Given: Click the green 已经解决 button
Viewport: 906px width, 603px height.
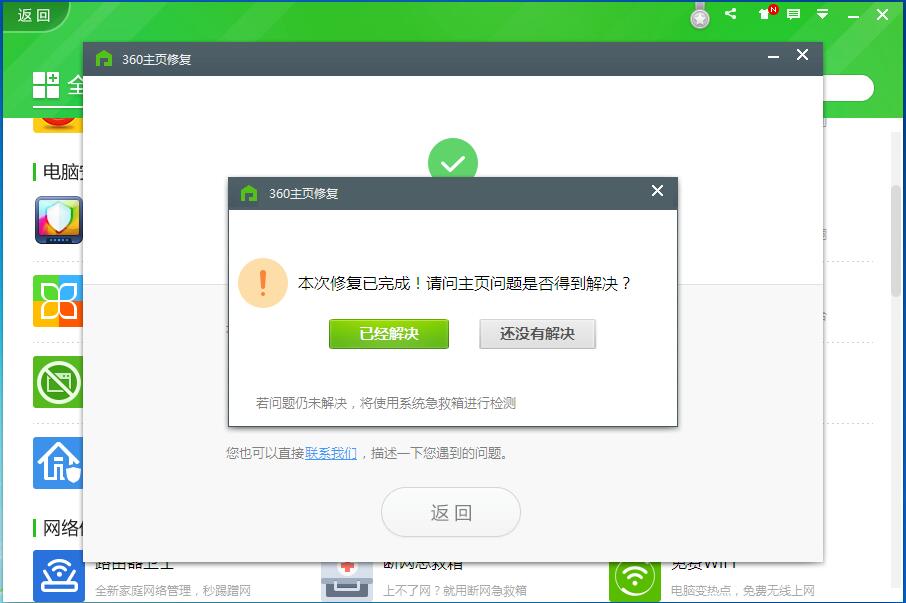Looking at the screenshot, I should [388, 333].
